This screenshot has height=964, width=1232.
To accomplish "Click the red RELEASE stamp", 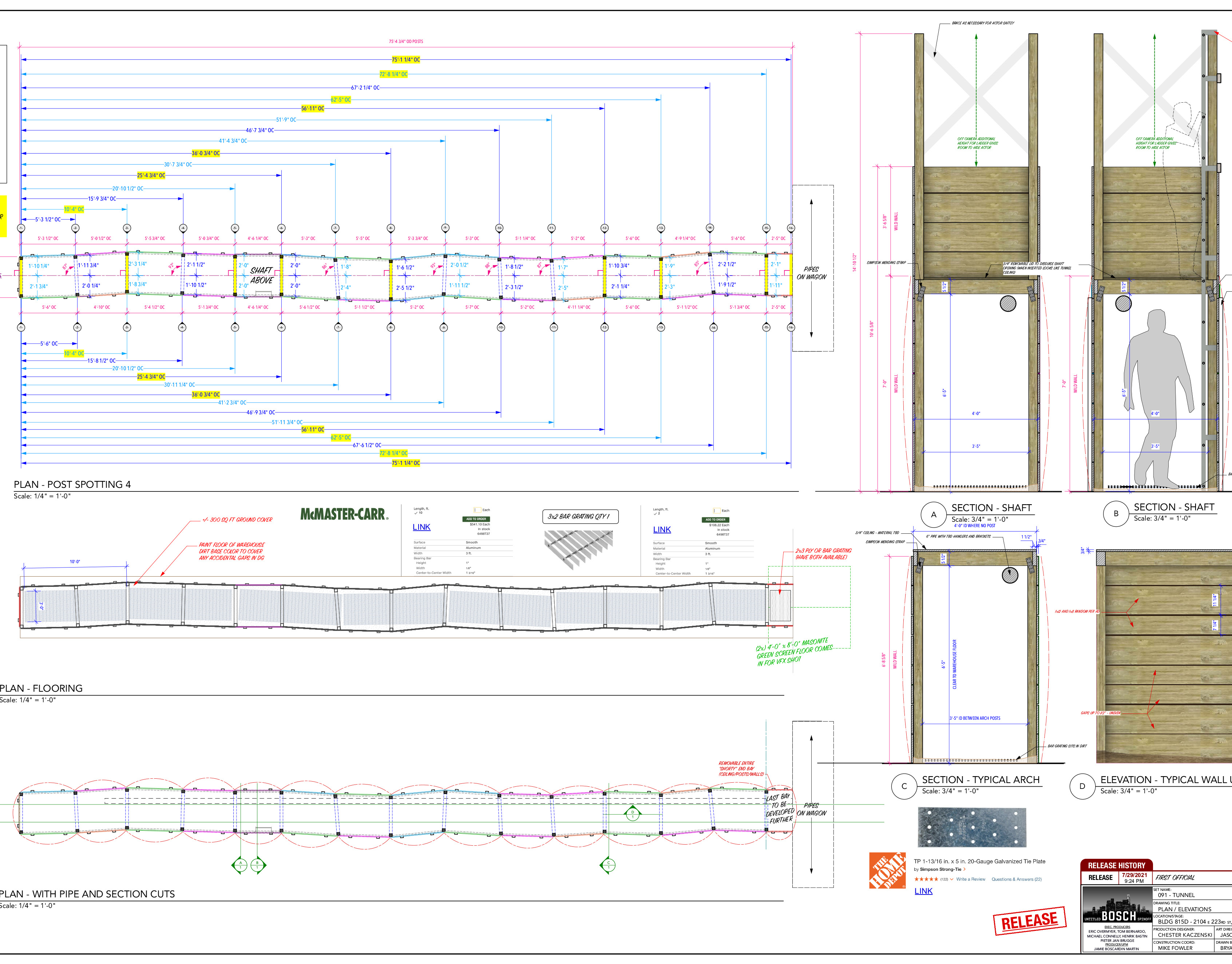I will [1029, 921].
